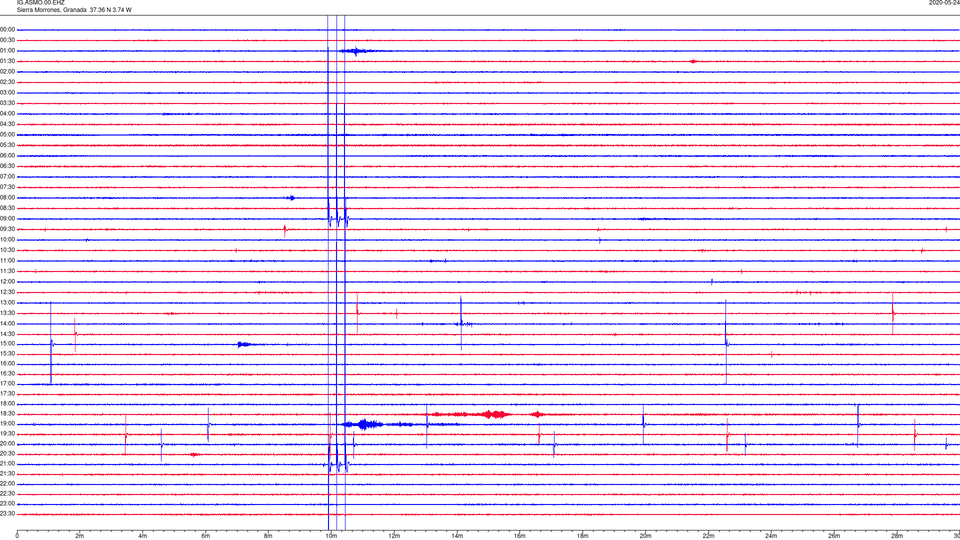Choose the 09:30 trace label
Viewport: 960px width, 540px height.
coord(7,230)
